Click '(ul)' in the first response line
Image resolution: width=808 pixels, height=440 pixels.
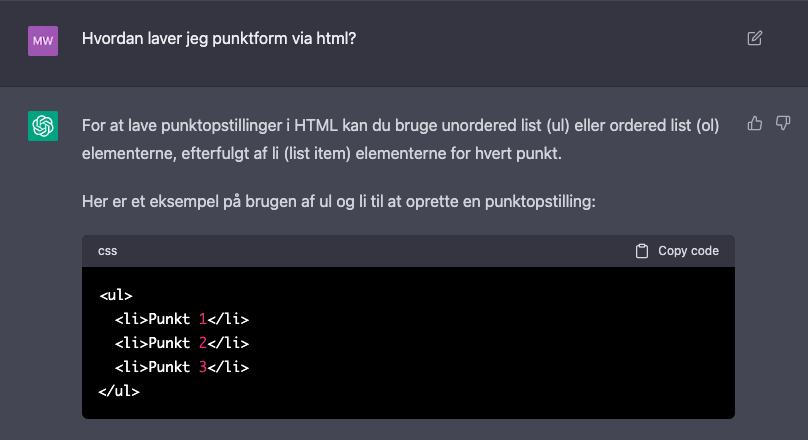coord(558,126)
